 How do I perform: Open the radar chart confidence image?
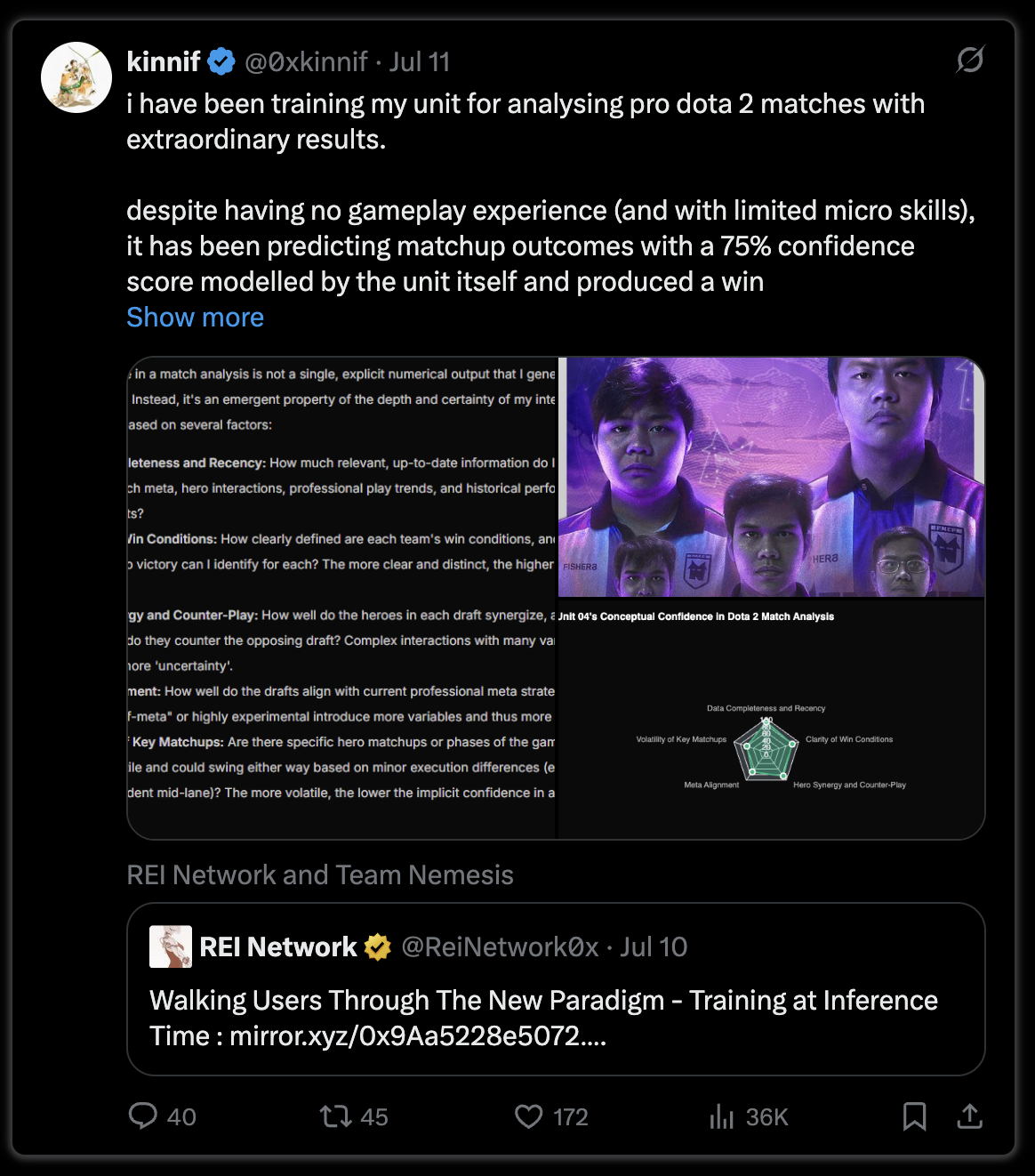(772, 720)
